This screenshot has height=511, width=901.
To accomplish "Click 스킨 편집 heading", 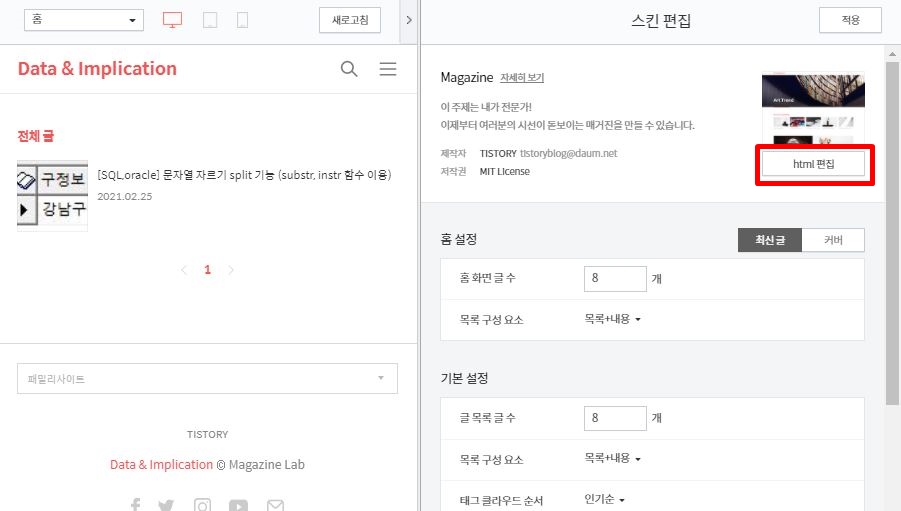I will tap(661, 21).
